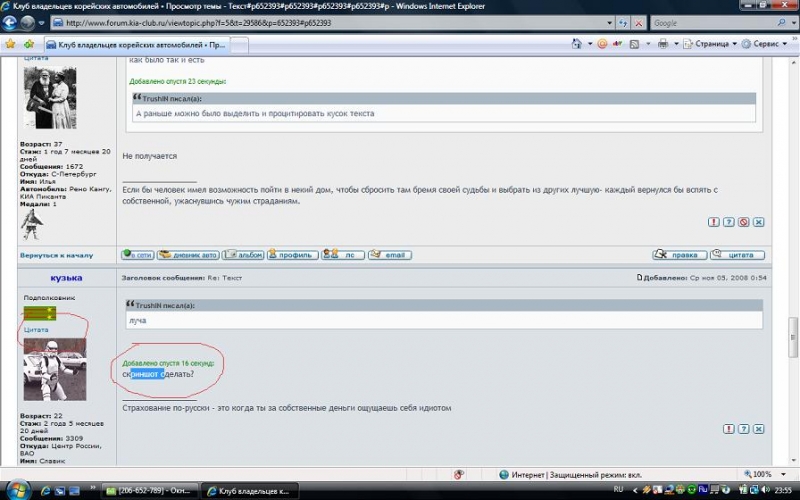Screen dimensions: 800x500
Task: Click the Вернуться к началу link
Action: coord(56,255)
